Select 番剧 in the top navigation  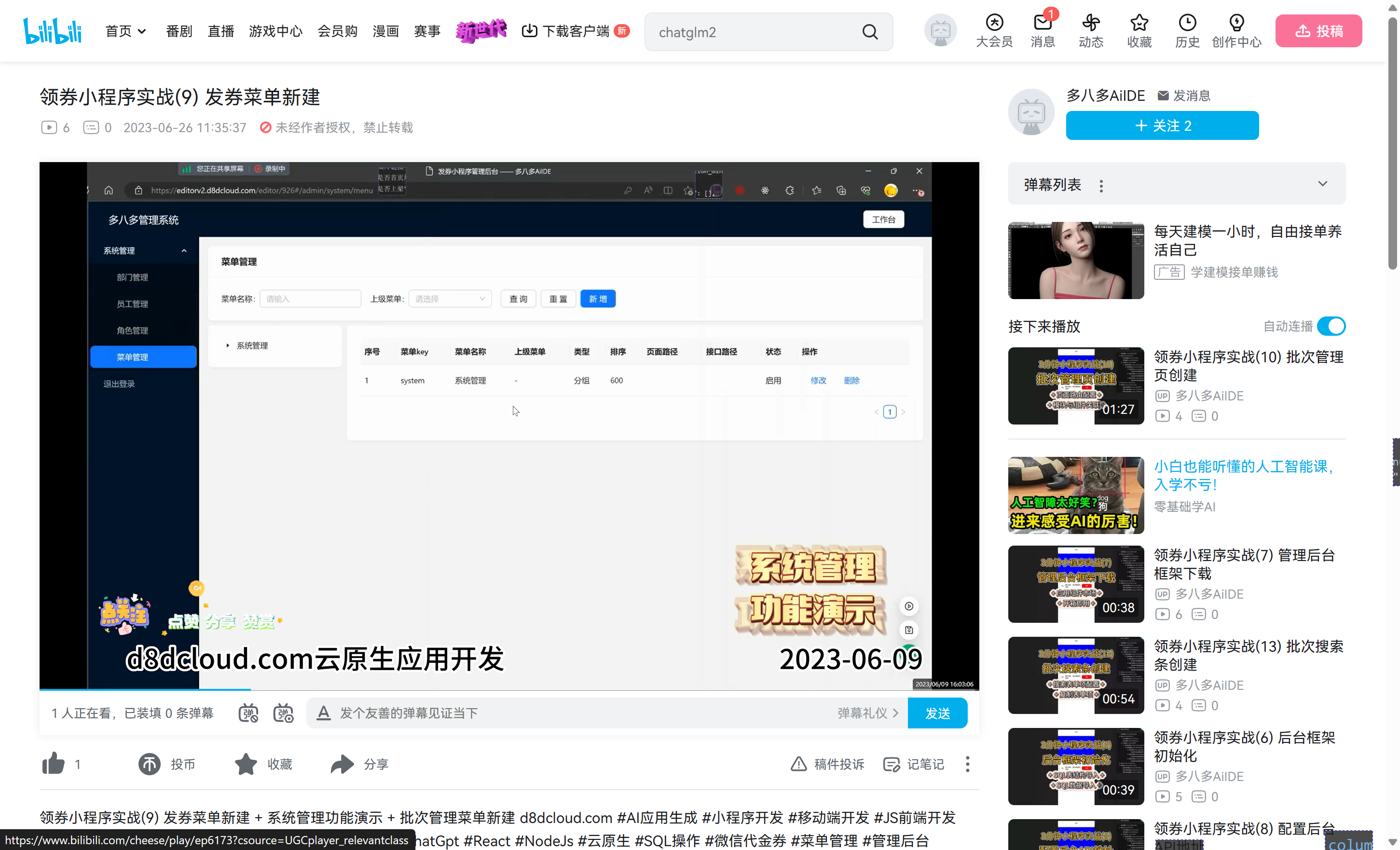tap(179, 31)
